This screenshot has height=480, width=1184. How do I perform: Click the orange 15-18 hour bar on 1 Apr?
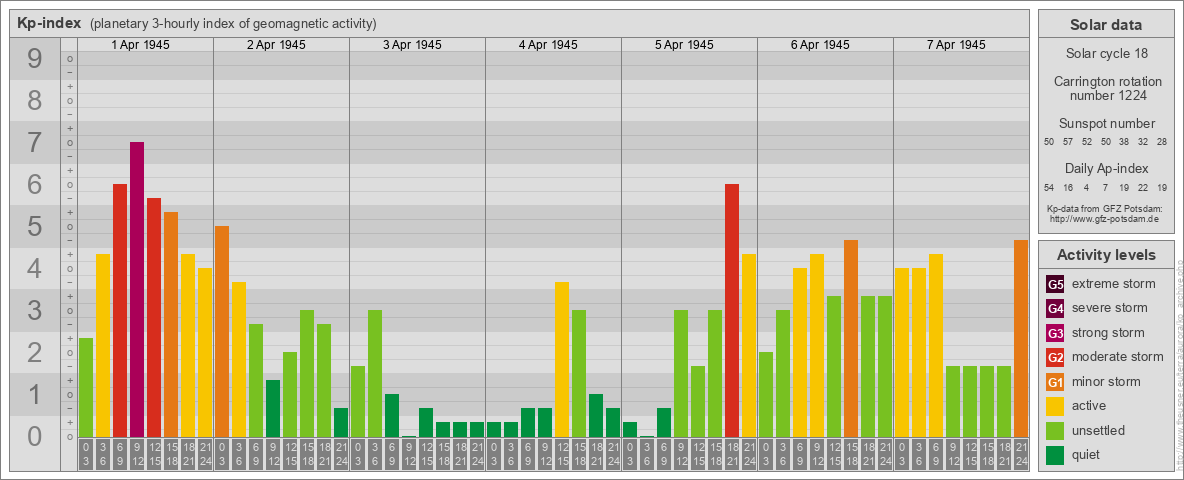[x=171, y=325]
